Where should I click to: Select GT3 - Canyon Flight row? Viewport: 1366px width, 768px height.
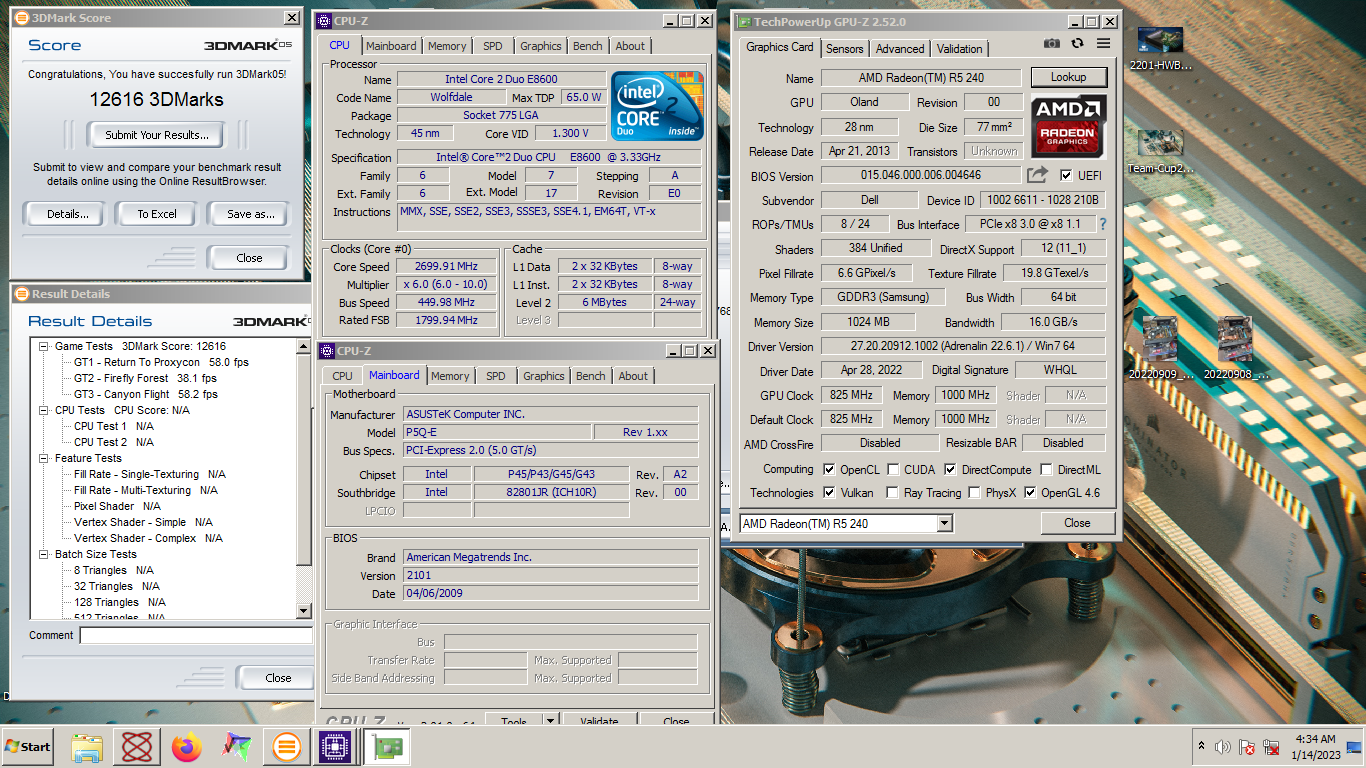click(x=146, y=394)
